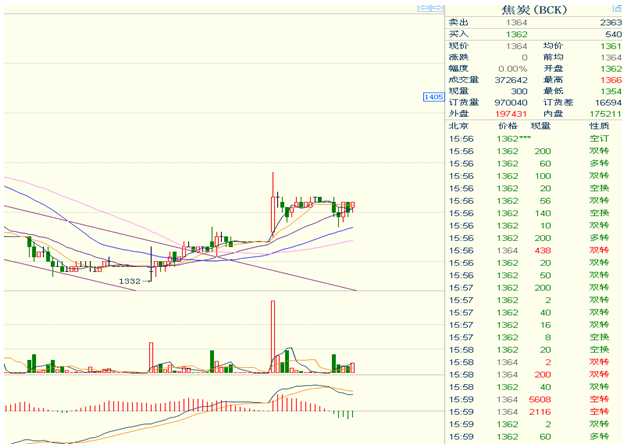Click the 幅度 value 0.00%

tap(513, 69)
